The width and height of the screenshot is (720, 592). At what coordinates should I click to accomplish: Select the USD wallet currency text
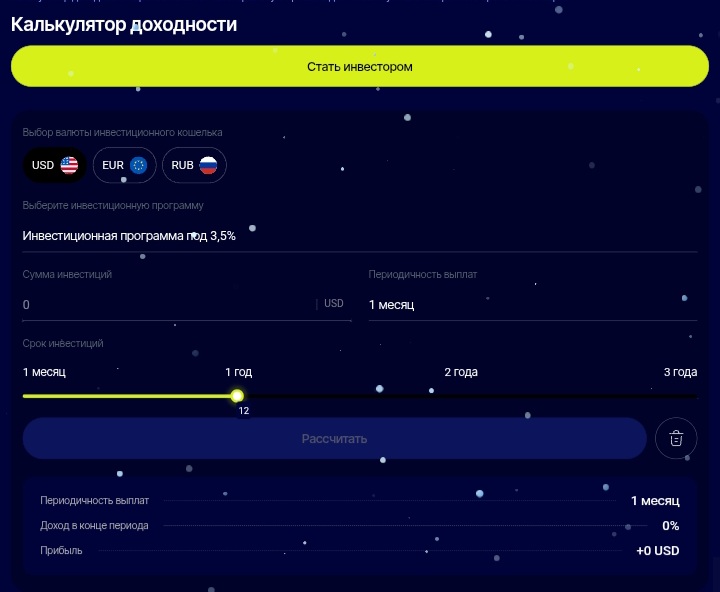[x=43, y=166]
